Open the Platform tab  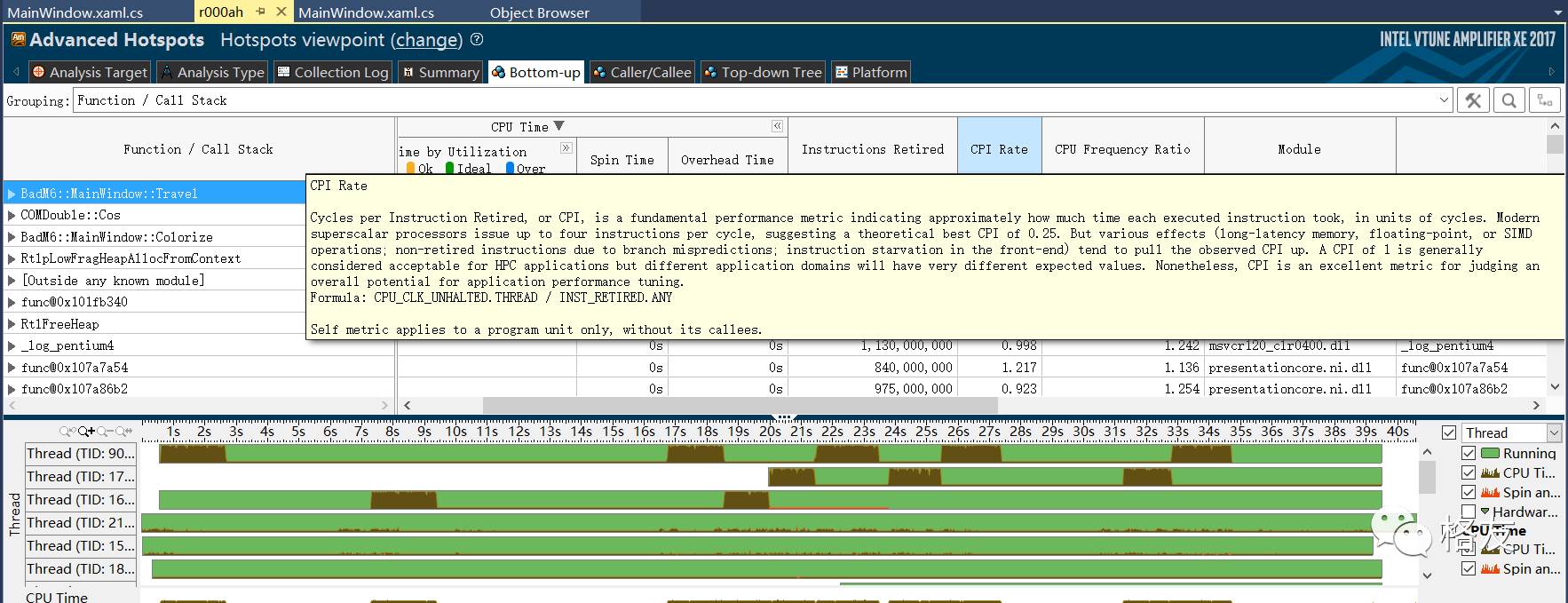click(871, 72)
